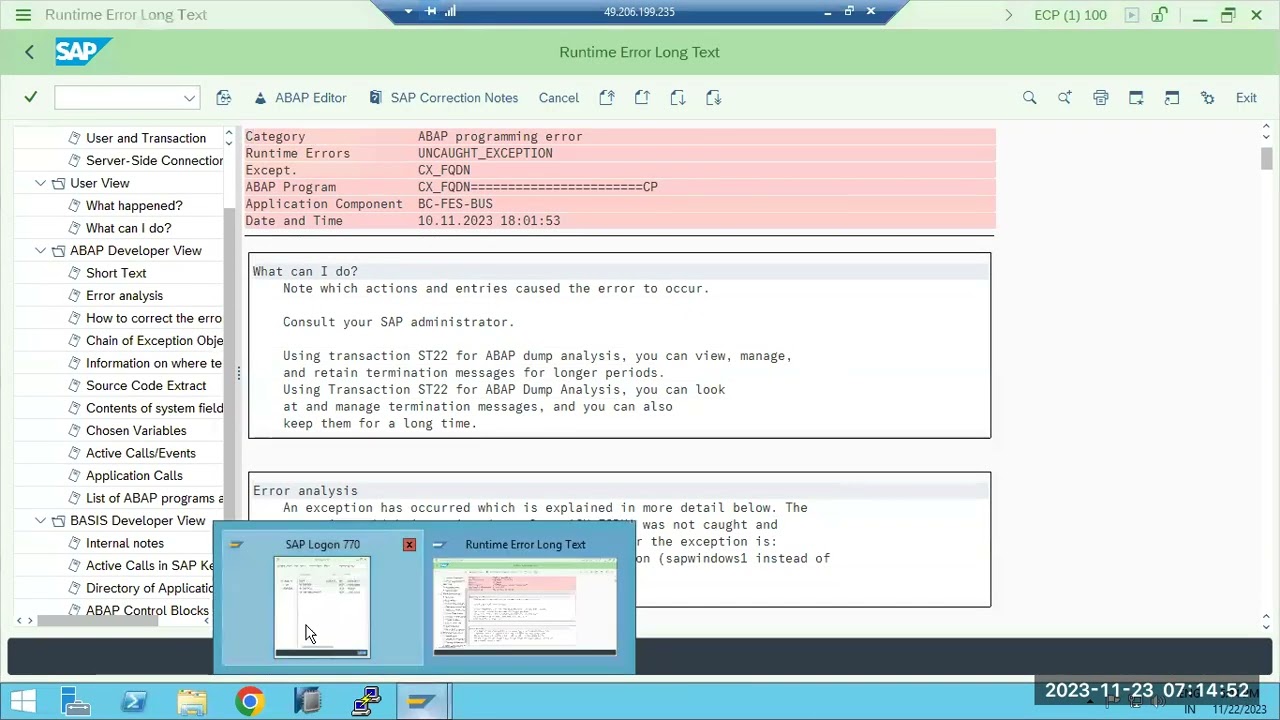Select How to correct the error item
Viewport: 1280px width, 720px height.
pos(154,318)
